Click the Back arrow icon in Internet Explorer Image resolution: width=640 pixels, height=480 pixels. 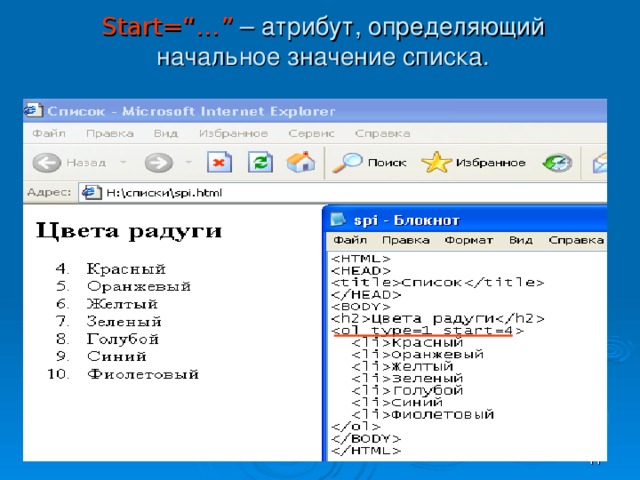47,163
